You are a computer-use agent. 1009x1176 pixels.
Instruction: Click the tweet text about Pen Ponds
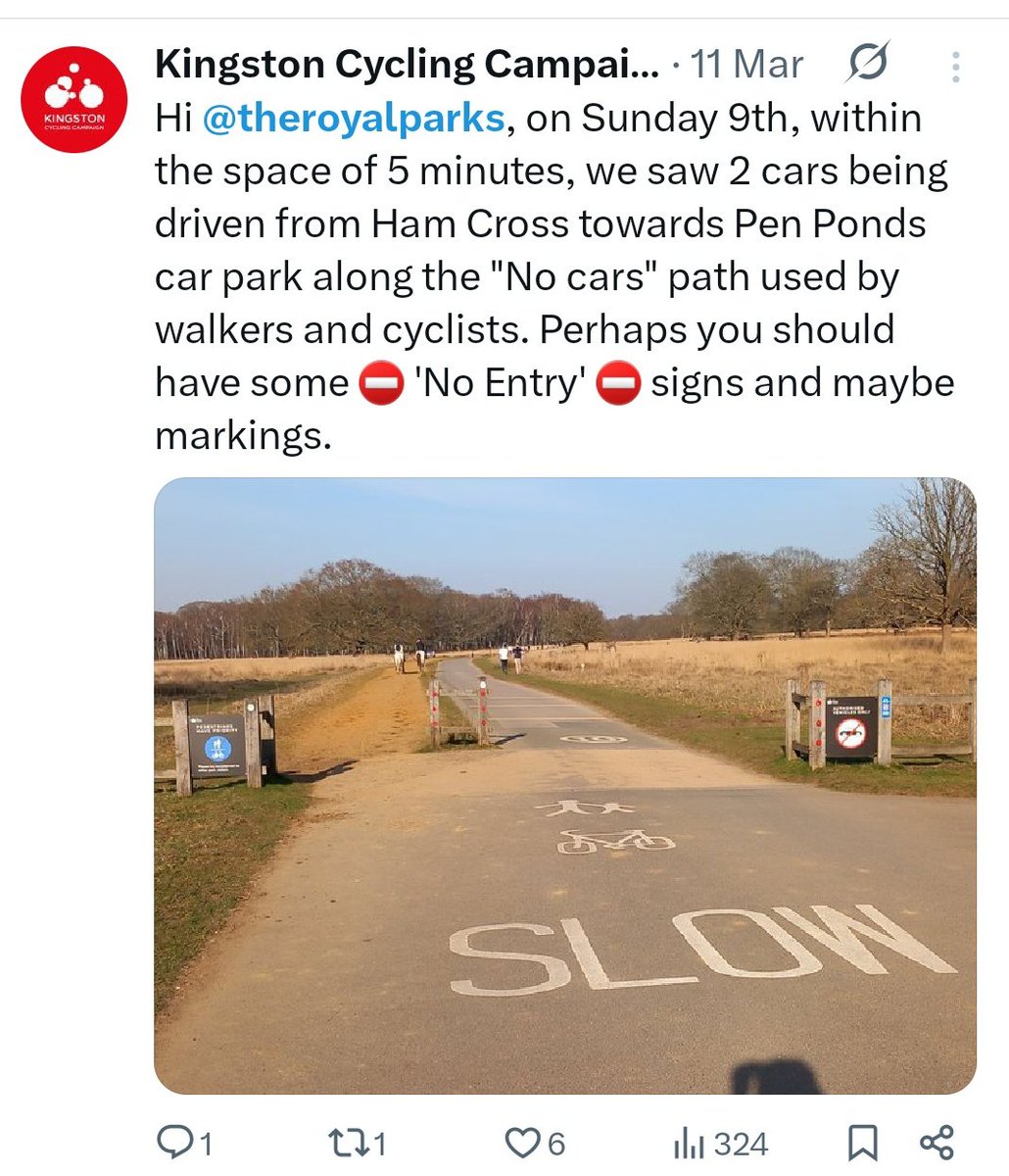[554, 277]
